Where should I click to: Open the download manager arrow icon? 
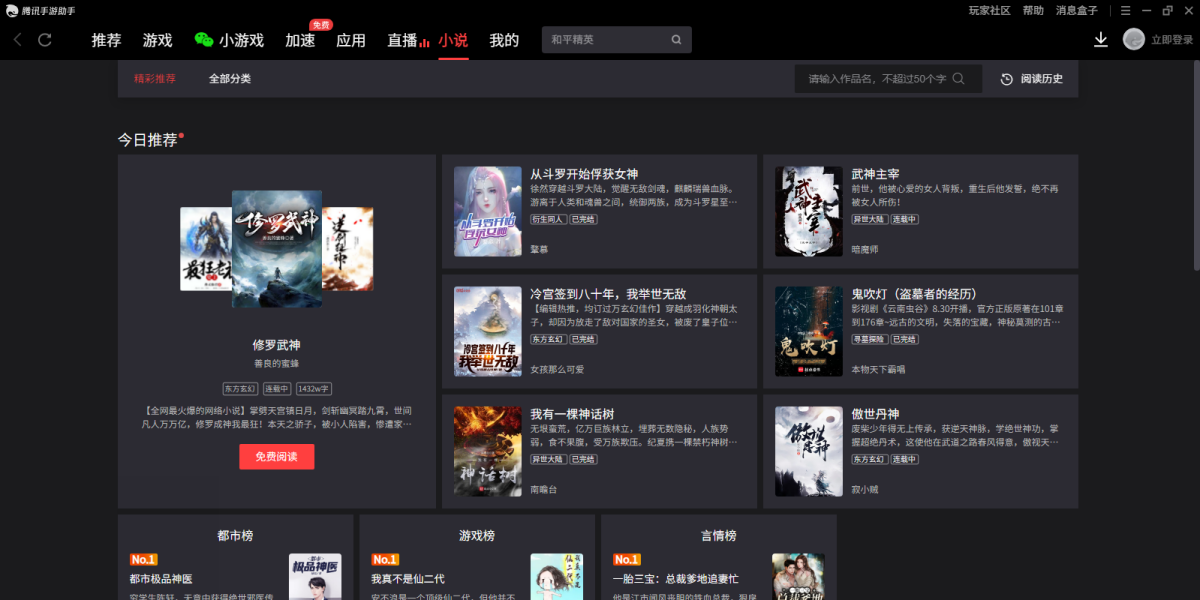pyautogui.click(x=1100, y=39)
